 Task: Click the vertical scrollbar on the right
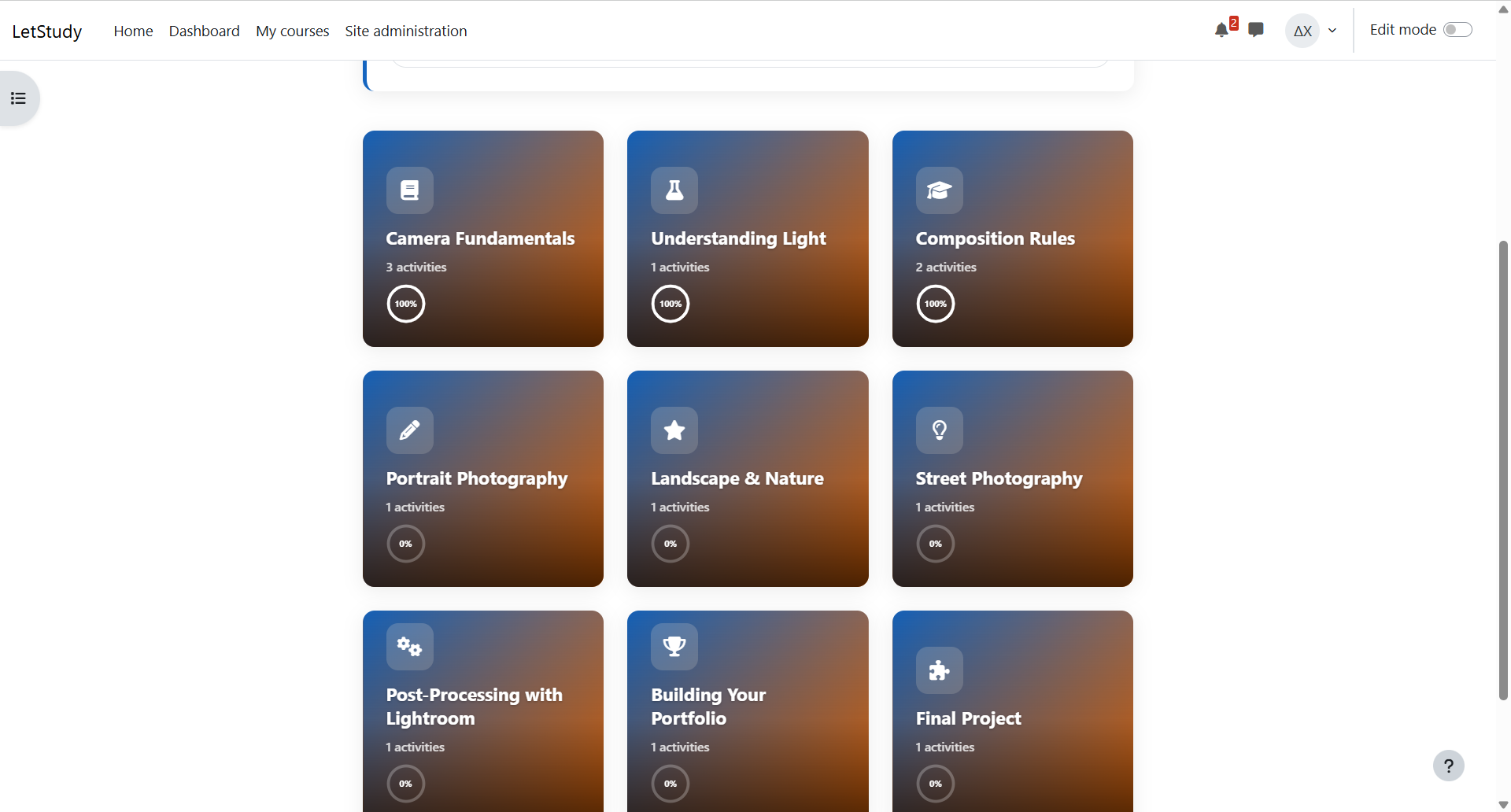coord(1502,472)
